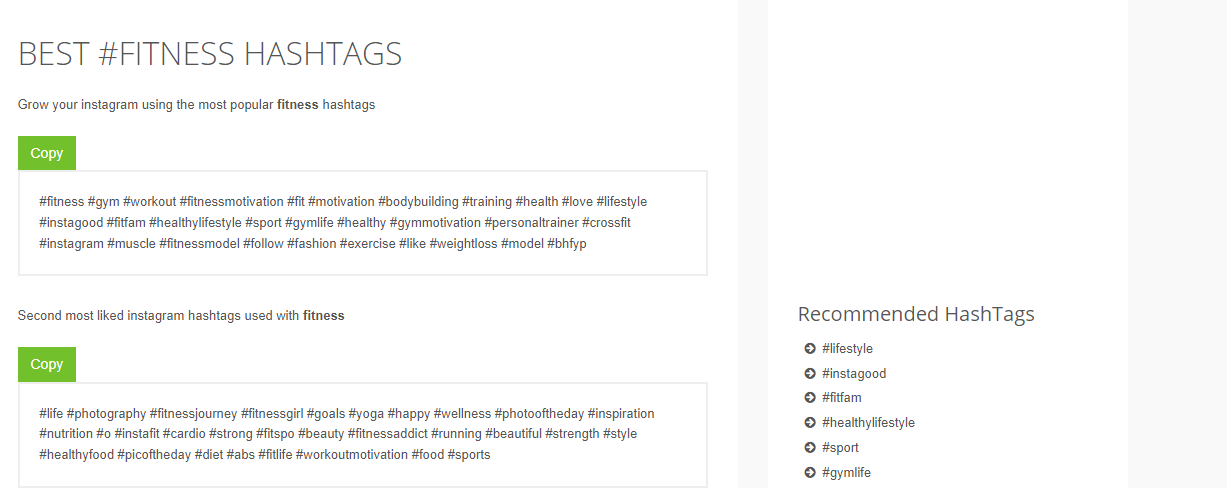The image size is (1227, 488).
Task: Open the #healthylifestyle recommended hashtag link
Action: (868, 423)
